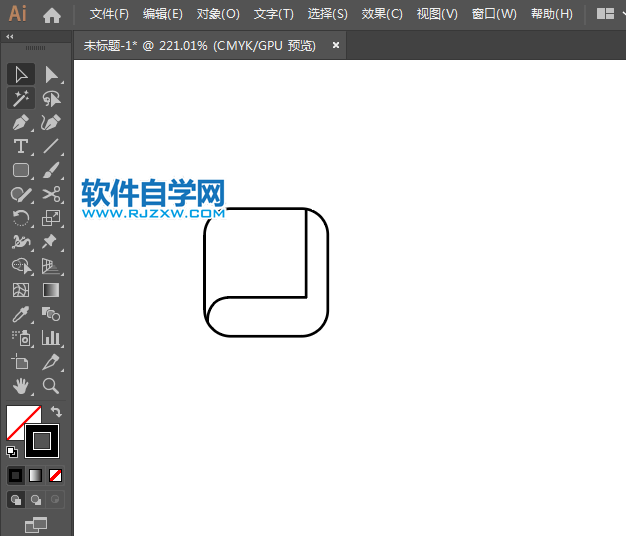Select the Artboard tool
Viewport: 626px width, 536px height.
pyautogui.click(x=21, y=362)
